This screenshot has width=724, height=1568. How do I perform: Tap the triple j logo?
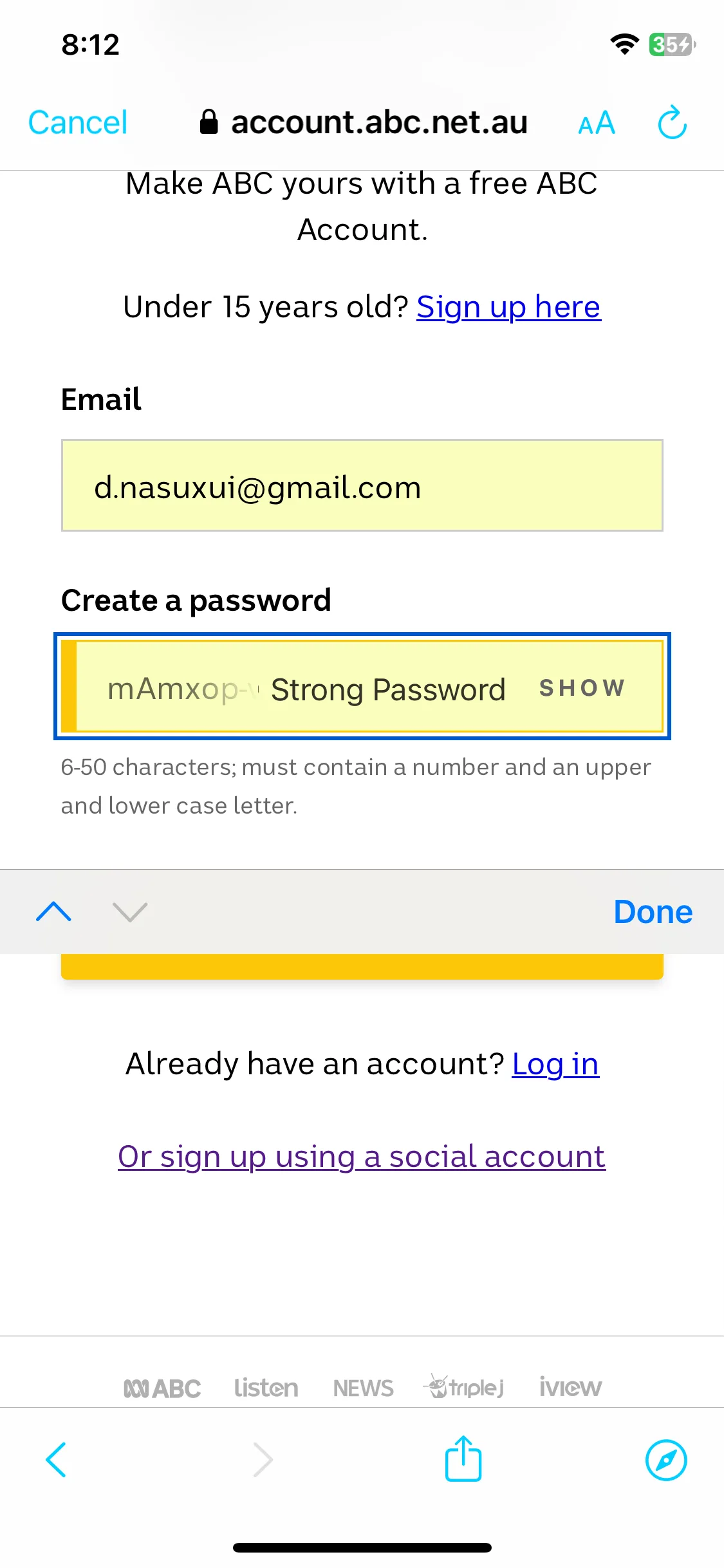tap(463, 1387)
